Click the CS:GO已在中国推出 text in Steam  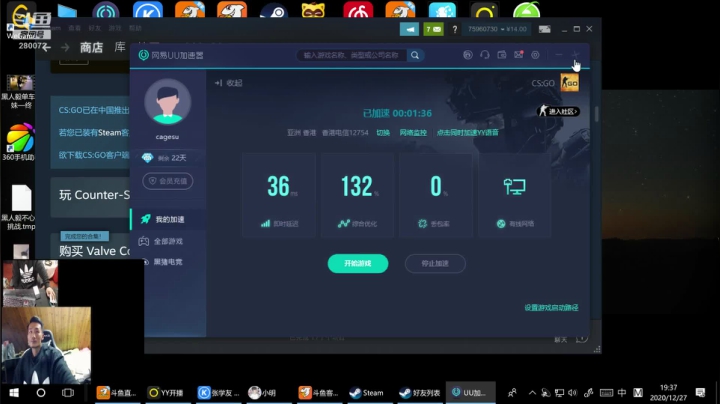point(94,110)
